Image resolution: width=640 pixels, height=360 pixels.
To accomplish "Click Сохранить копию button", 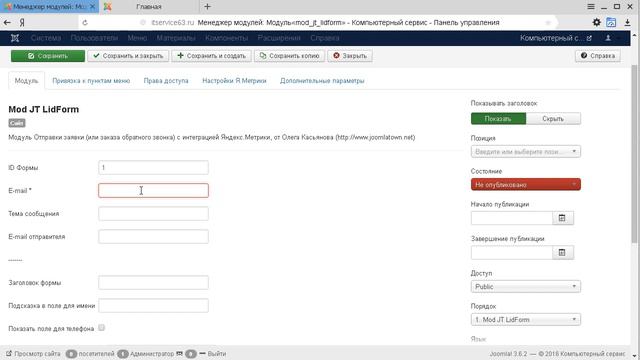I will [x=289, y=56].
